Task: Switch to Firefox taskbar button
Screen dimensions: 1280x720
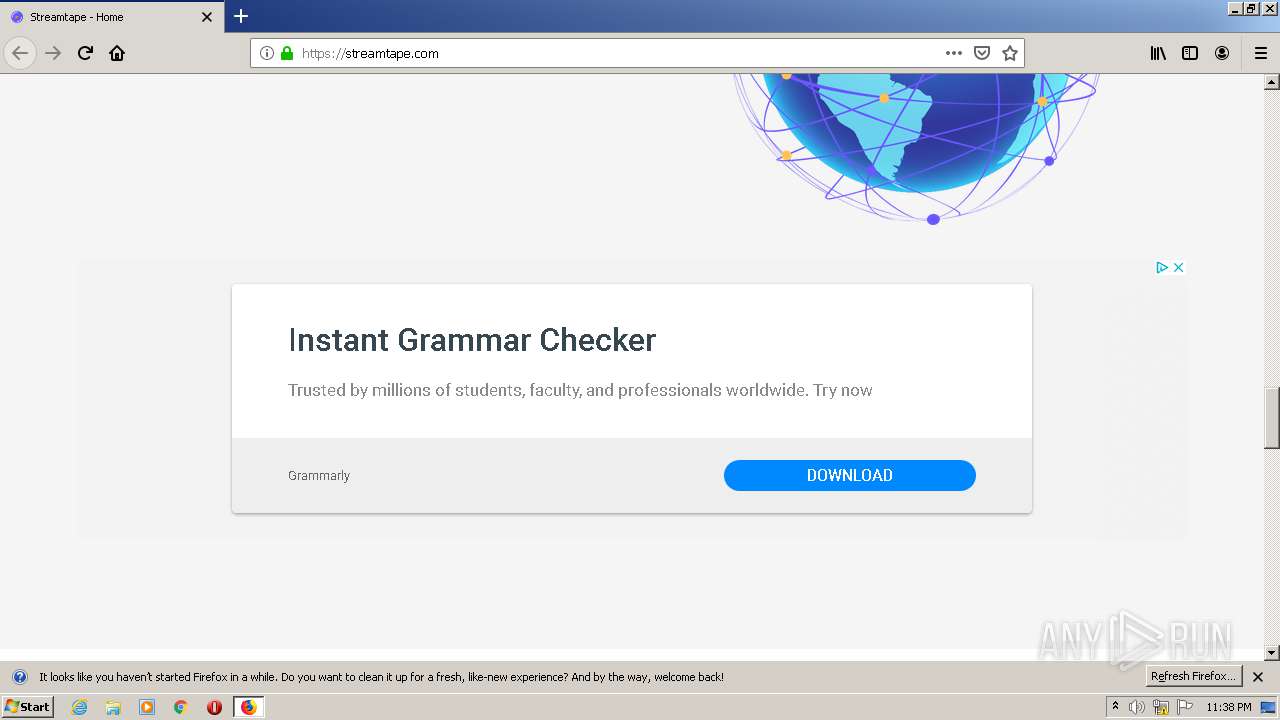Action: 248,707
